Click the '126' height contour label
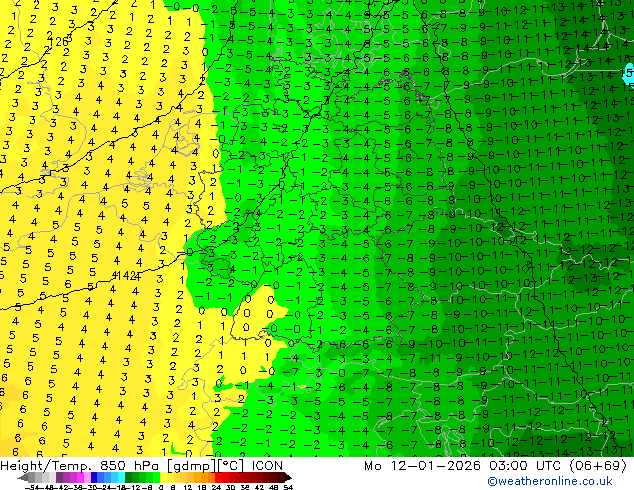 [x=59, y=42]
